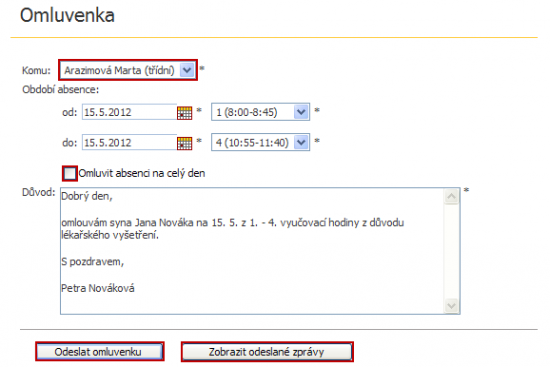Viewport: 550px width, 367px height.
Task: Open the Komu recipient dropdown
Action: pyautogui.click(x=128, y=70)
